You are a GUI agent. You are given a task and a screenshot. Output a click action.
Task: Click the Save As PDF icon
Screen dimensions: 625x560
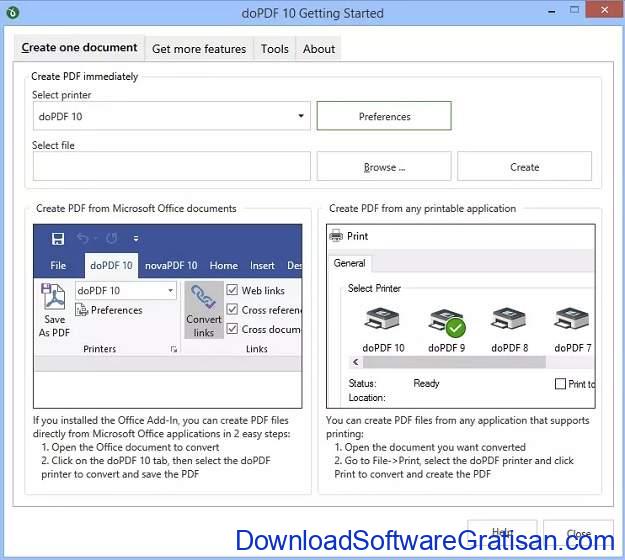(54, 297)
